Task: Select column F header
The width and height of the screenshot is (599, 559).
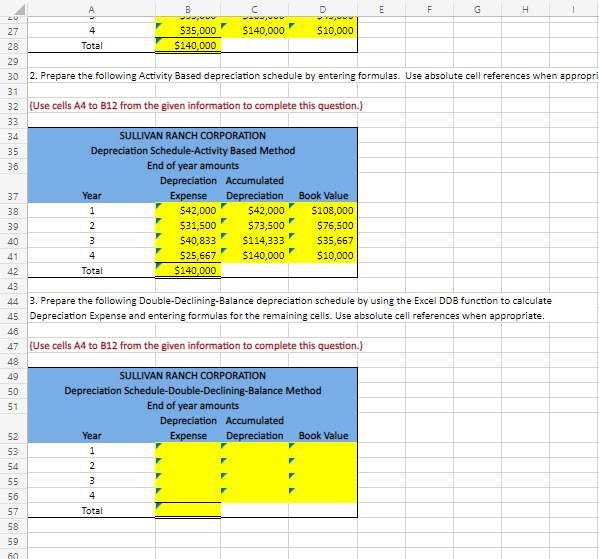Action: pos(429,9)
